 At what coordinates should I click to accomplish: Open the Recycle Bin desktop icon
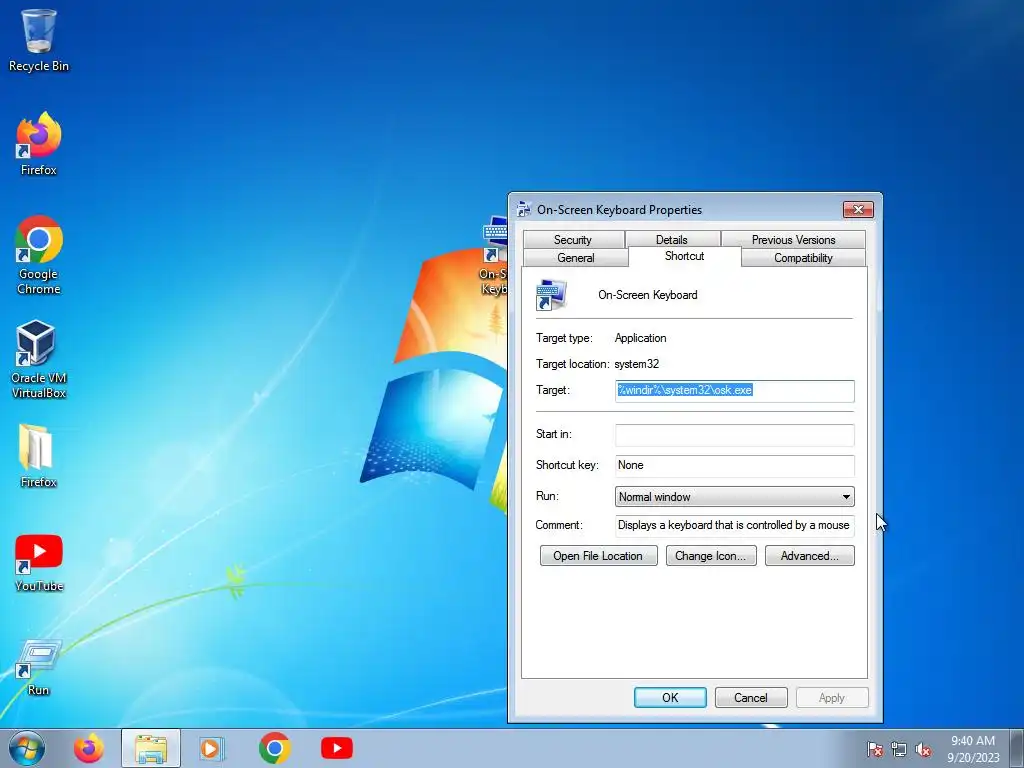point(39,40)
